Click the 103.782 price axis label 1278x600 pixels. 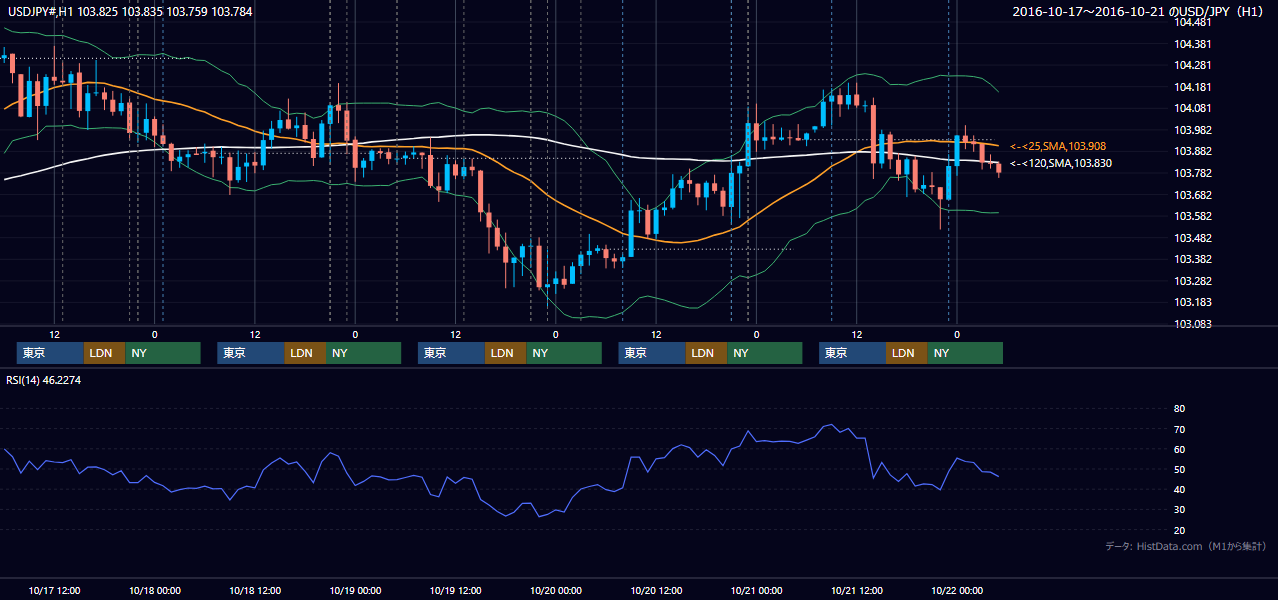(x=1192, y=174)
